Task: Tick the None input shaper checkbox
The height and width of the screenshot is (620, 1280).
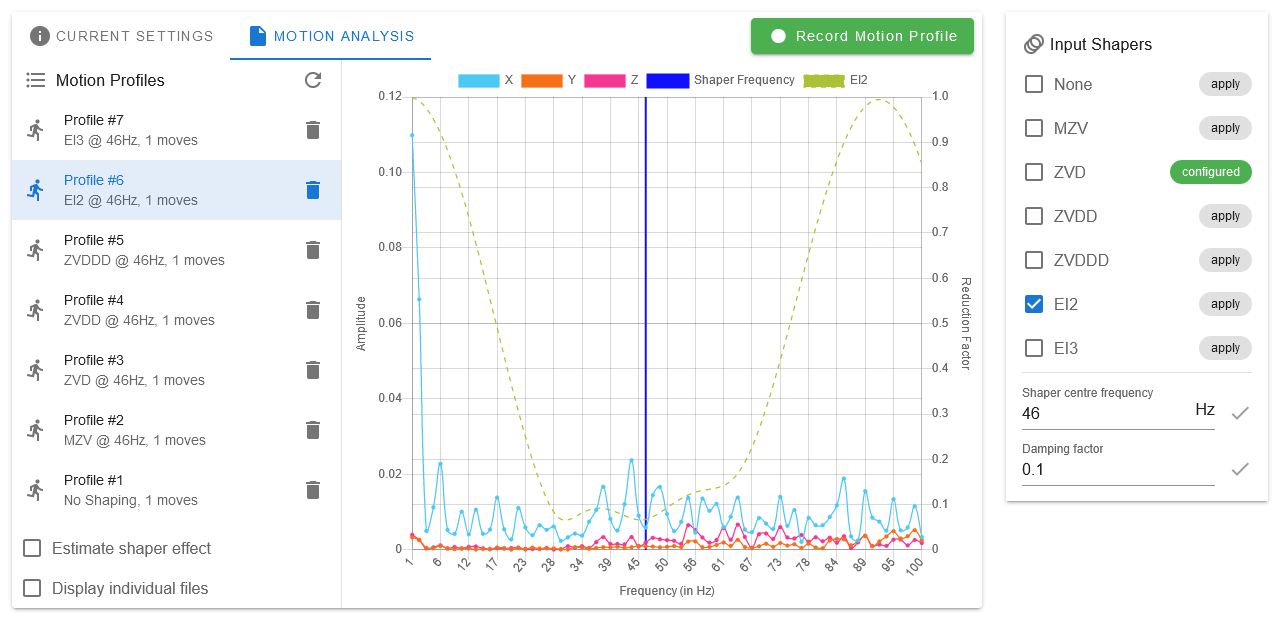Action: click(1034, 84)
